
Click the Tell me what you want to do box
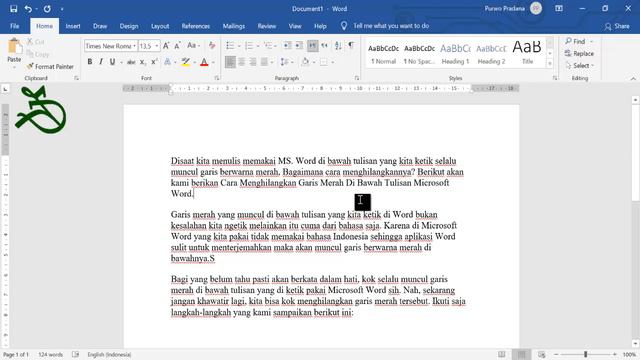391,26
